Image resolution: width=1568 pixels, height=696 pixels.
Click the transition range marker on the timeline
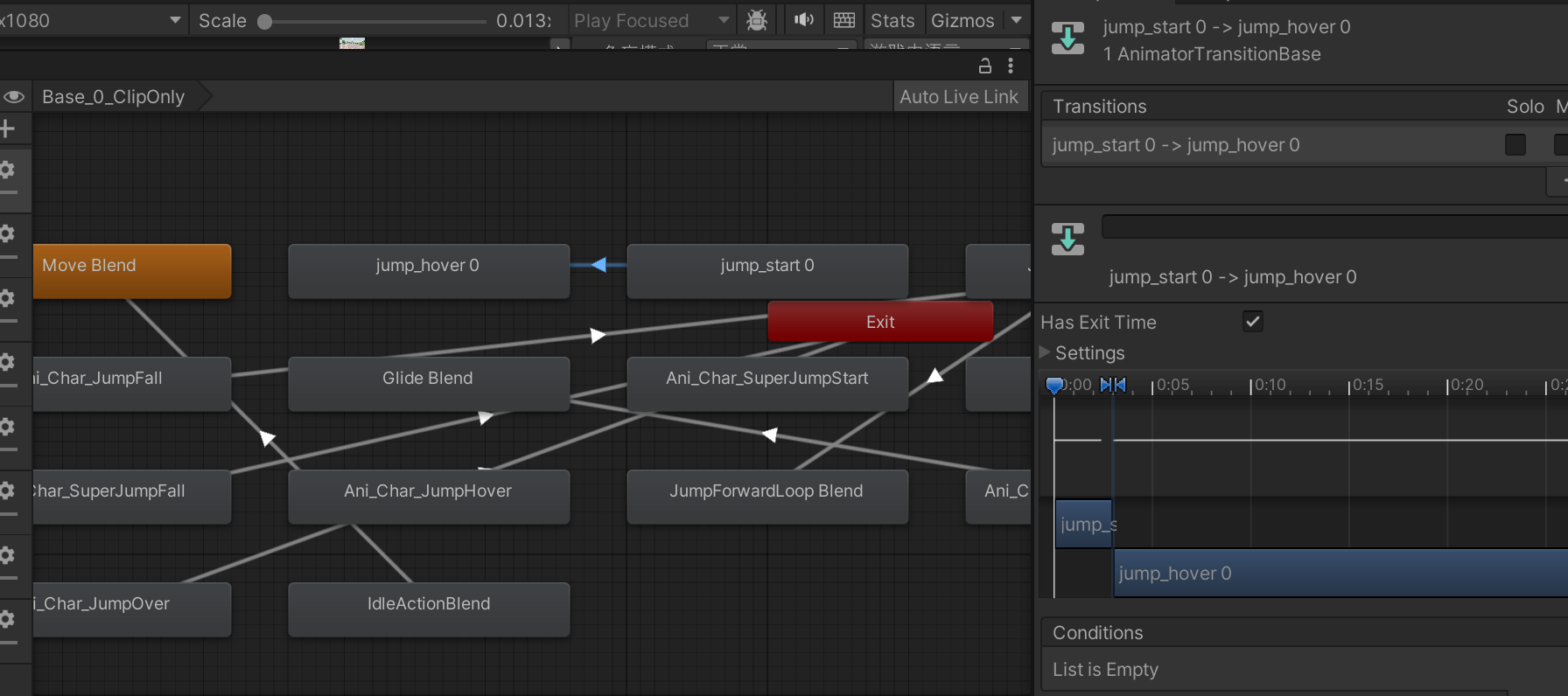1113,385
